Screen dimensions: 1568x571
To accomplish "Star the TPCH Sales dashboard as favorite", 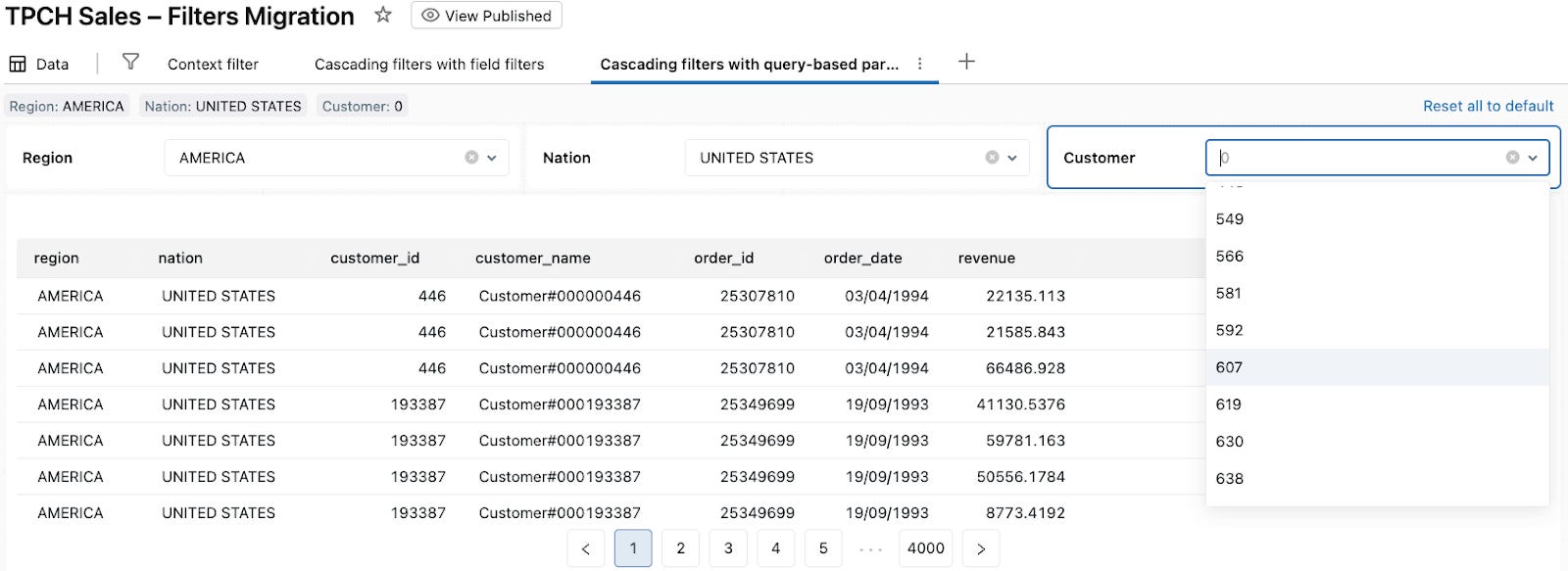I will (x=383, y=15).
